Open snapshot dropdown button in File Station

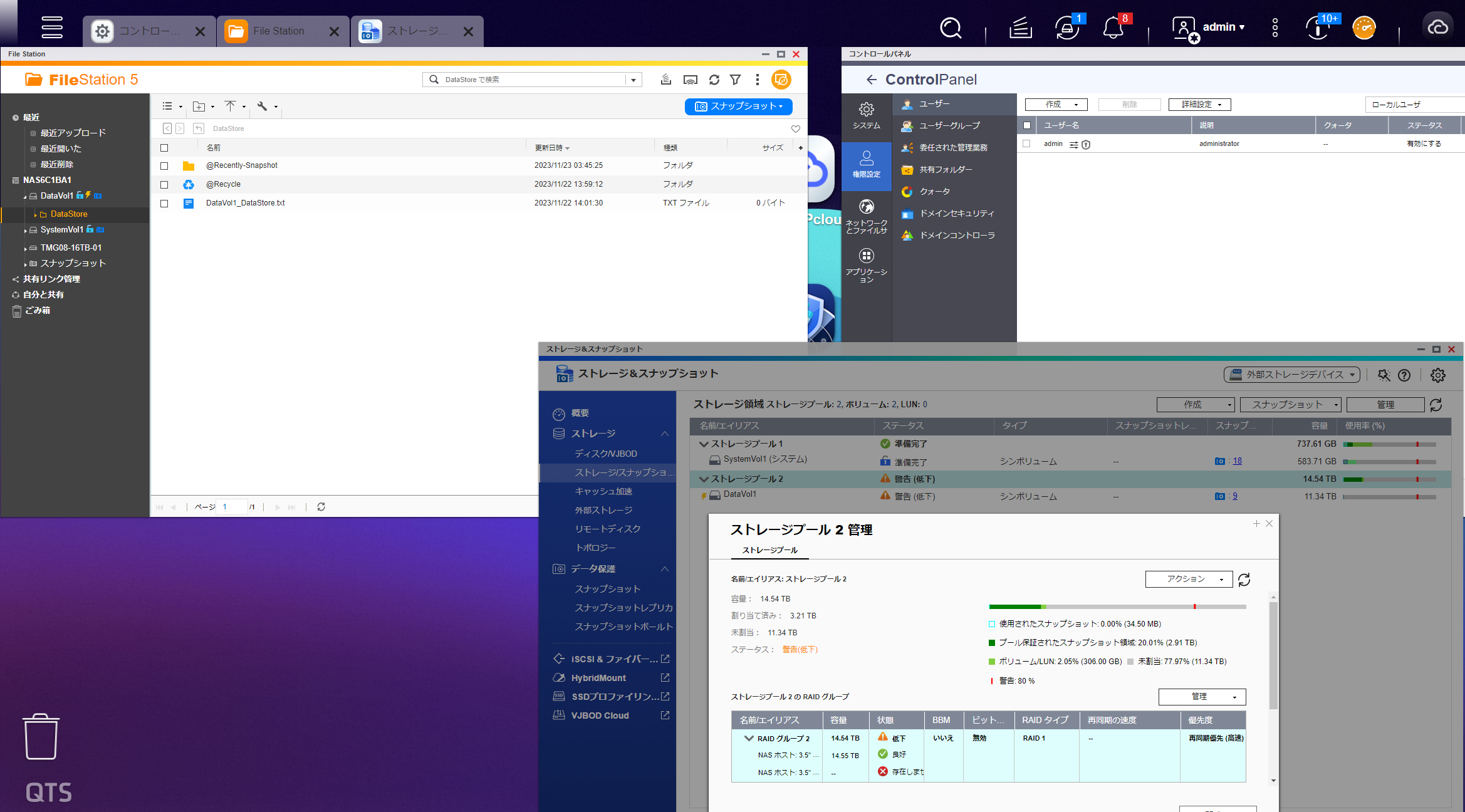[x=738, y=107]
